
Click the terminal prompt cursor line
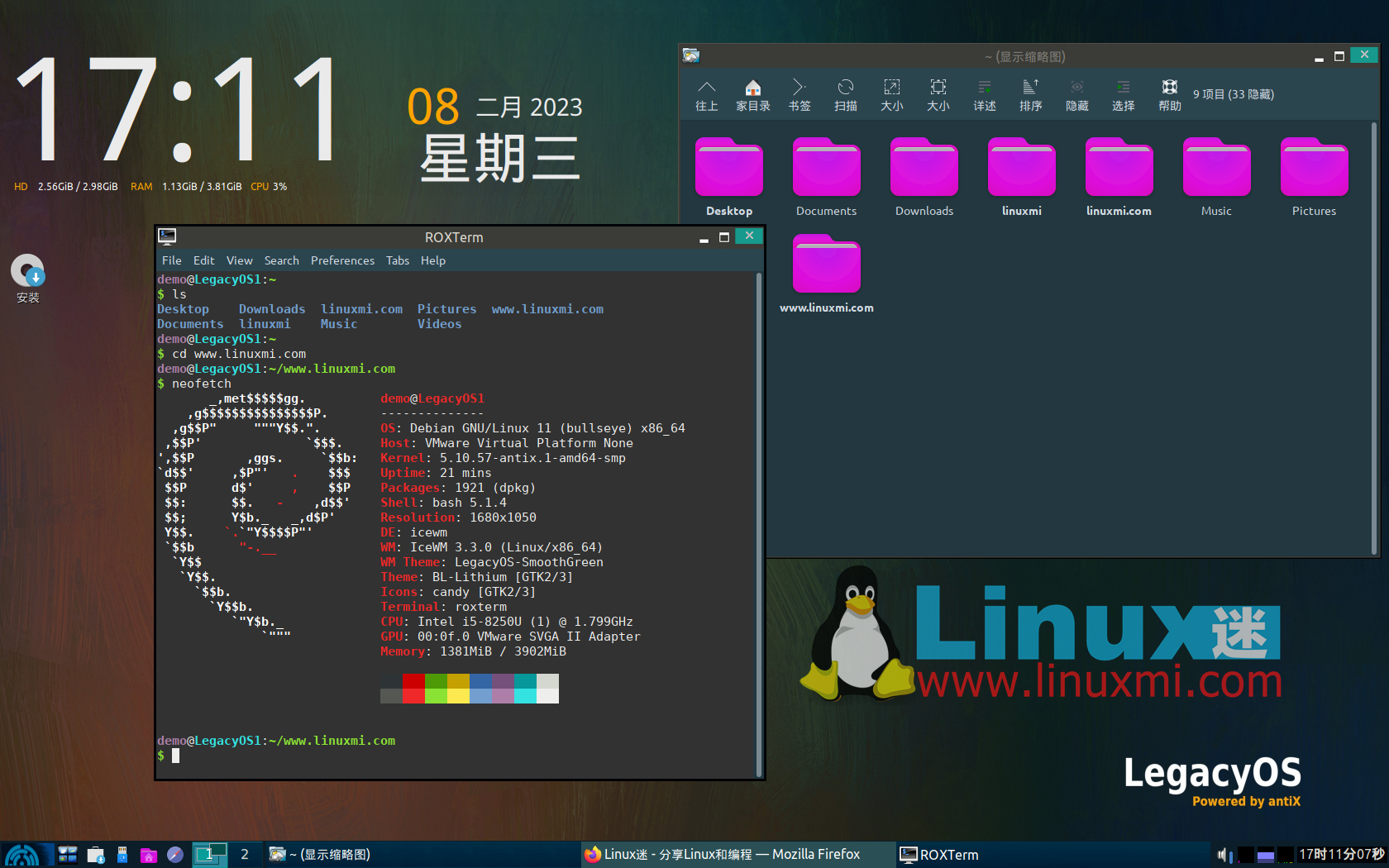tap(169, 756)
